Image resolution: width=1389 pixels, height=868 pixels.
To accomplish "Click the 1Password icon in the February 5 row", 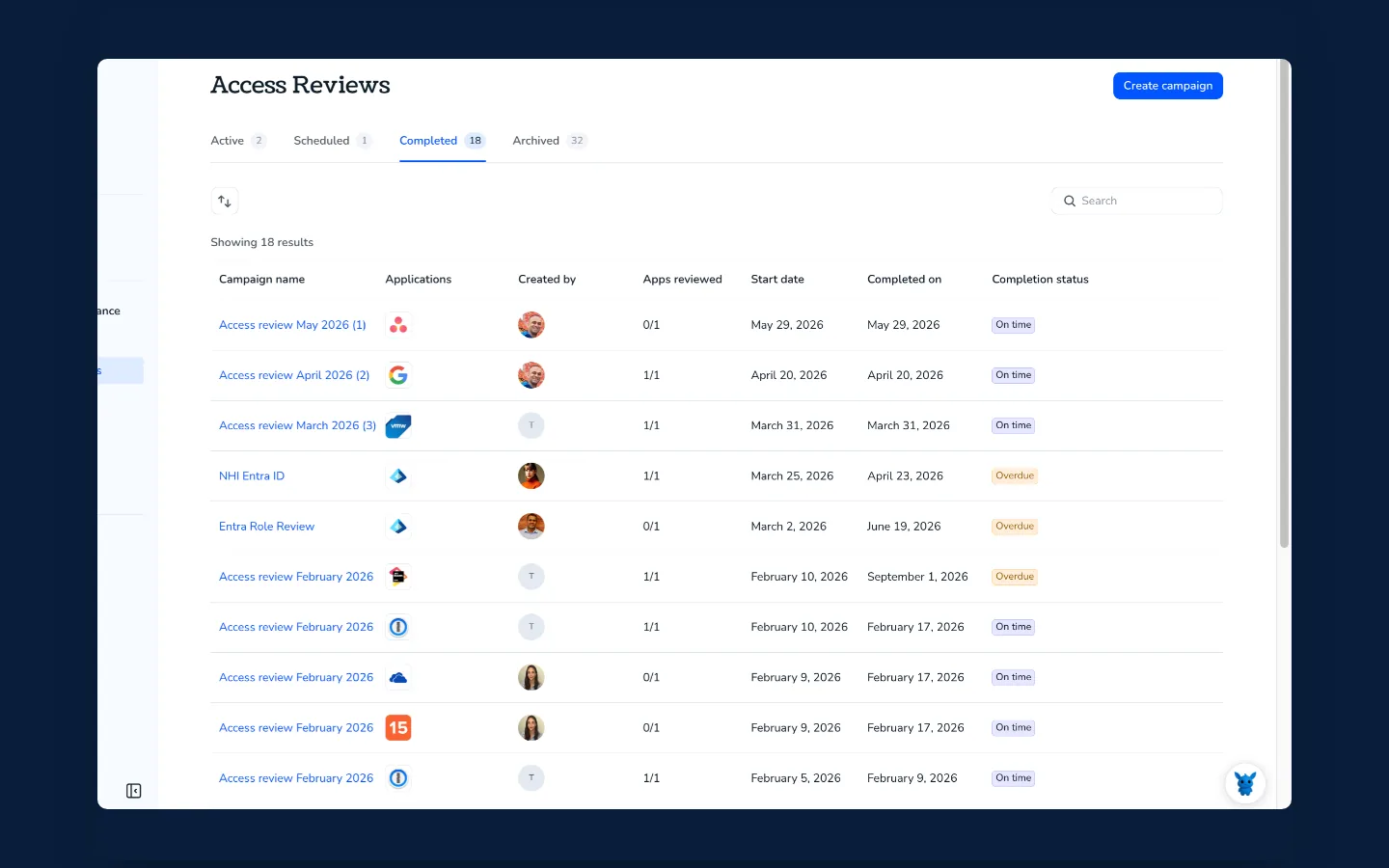I will coord(398,777).
